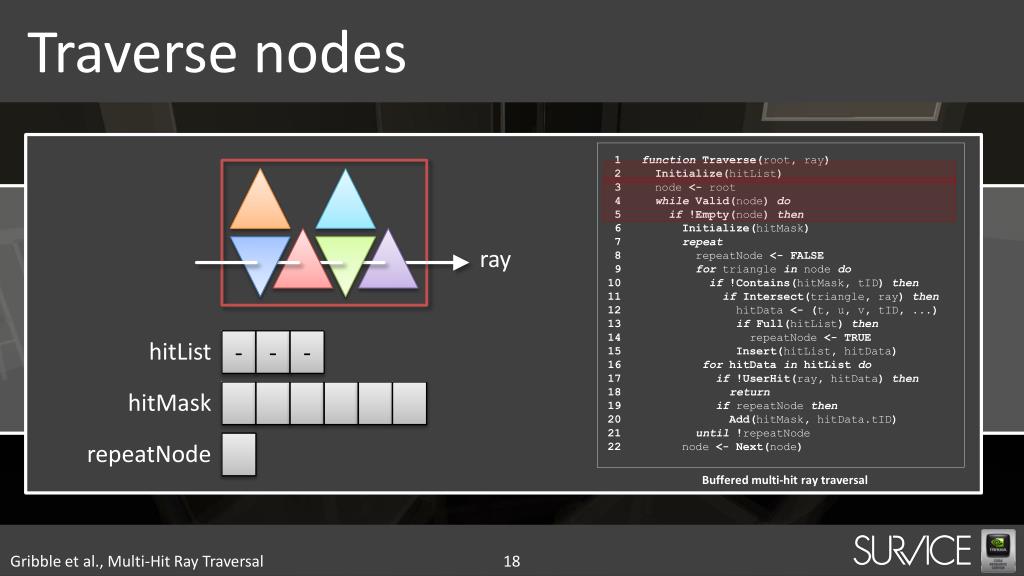Screen dimensions: 1024x576
Task: Click the 'ray' label
Action: (495, 260)
